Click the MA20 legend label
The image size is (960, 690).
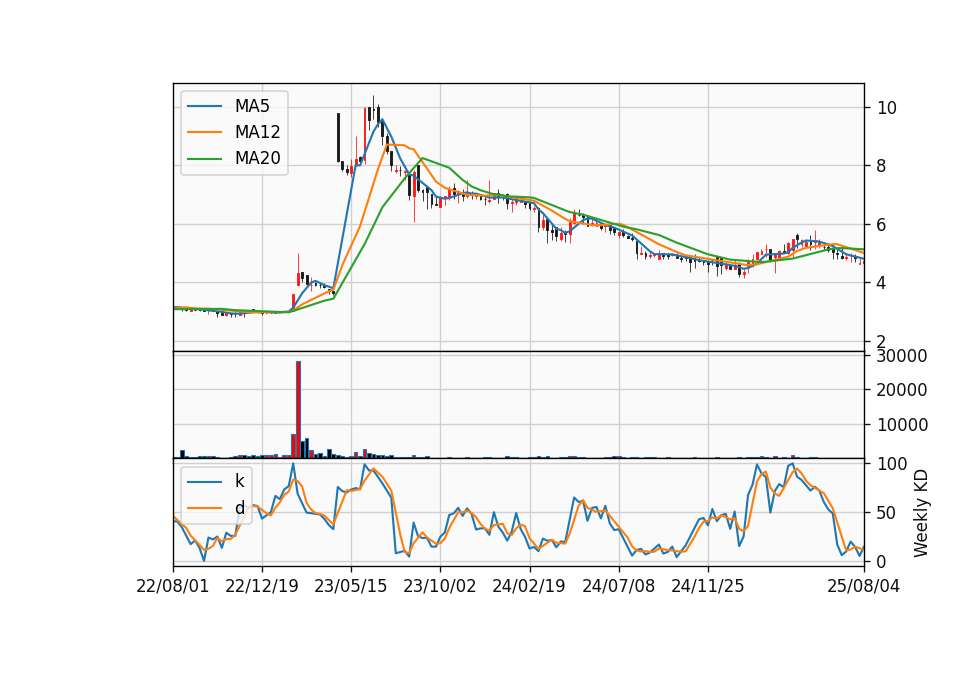[257, 158]
